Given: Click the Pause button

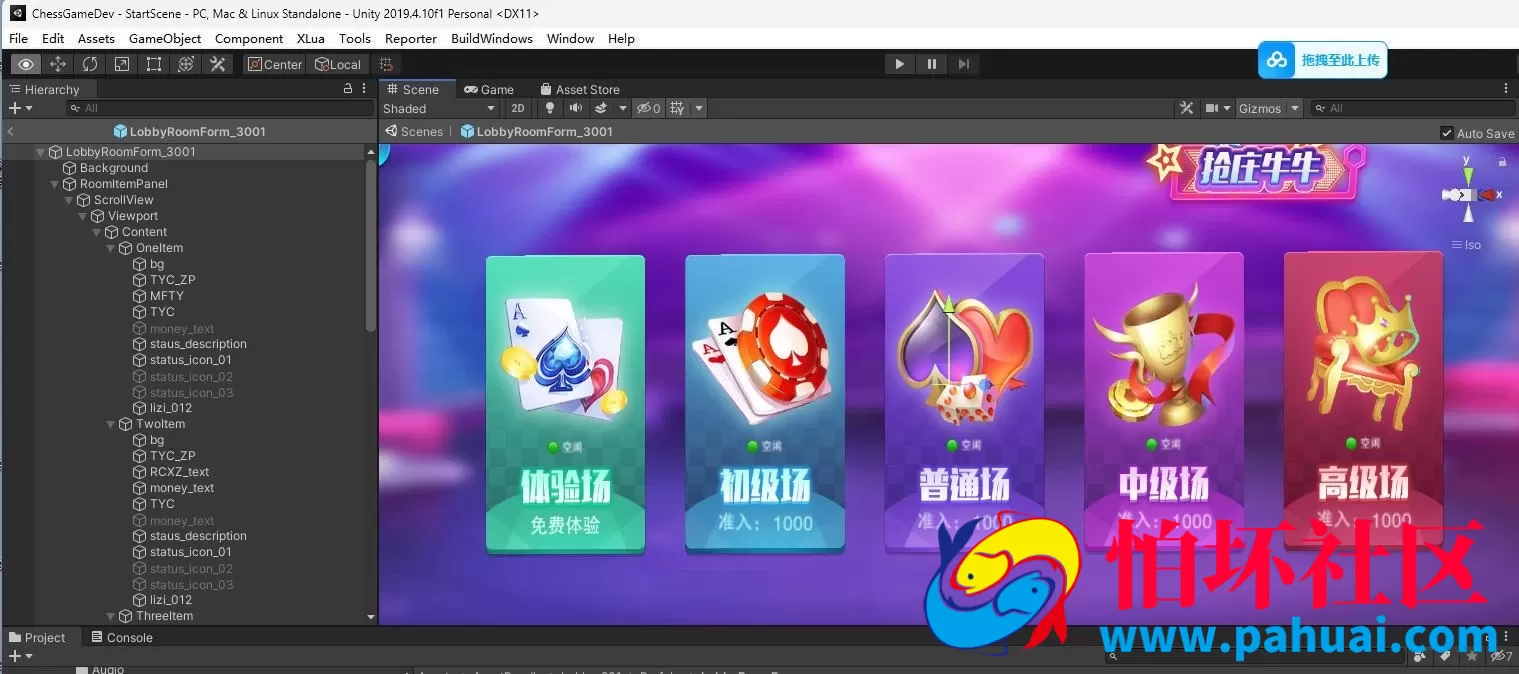Looking at the screenshot, I should click(932, 64).
